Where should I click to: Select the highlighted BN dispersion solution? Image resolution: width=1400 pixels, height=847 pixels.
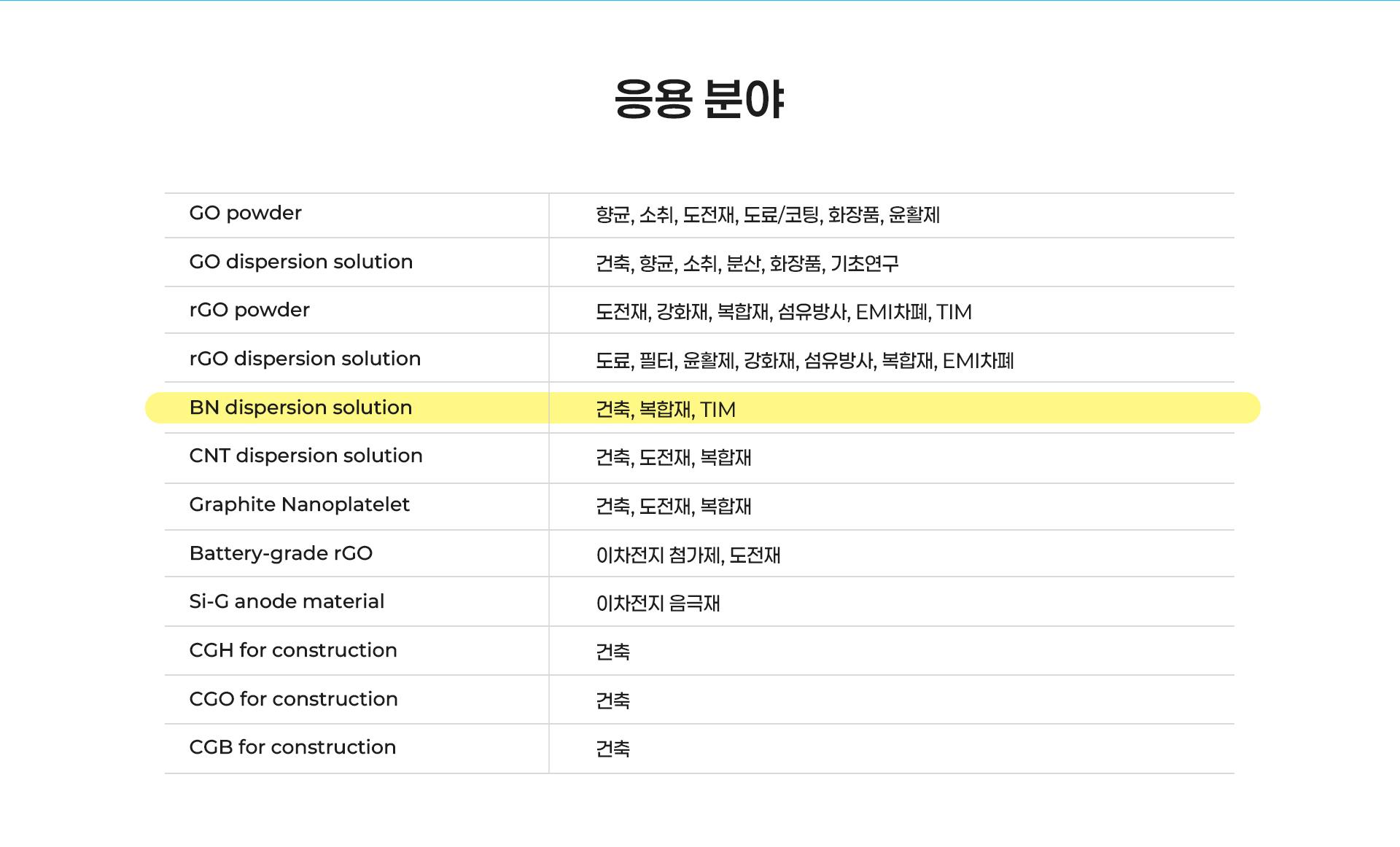coord(300,407)
